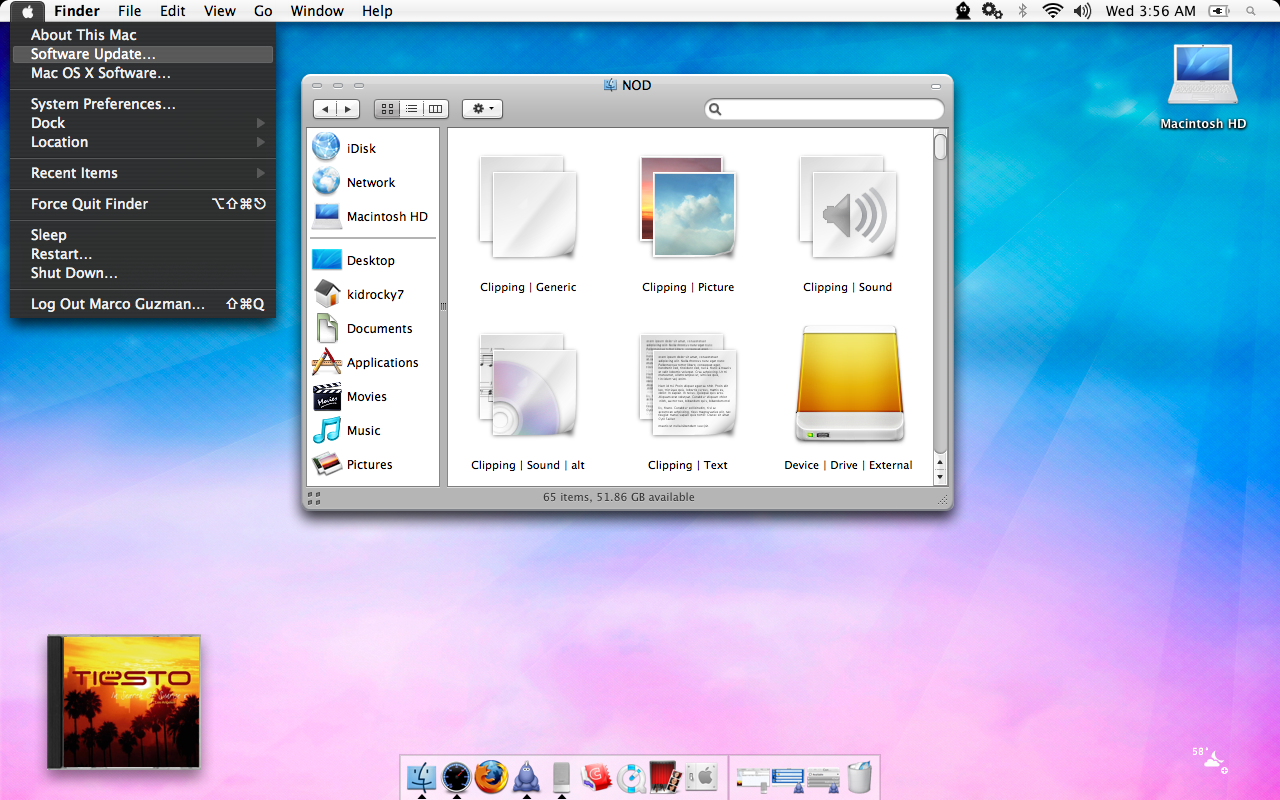Launch Firefox from the Dock
Viewport: 1280px width, 800px height.
pyautogui.click(x=491, y=776)
